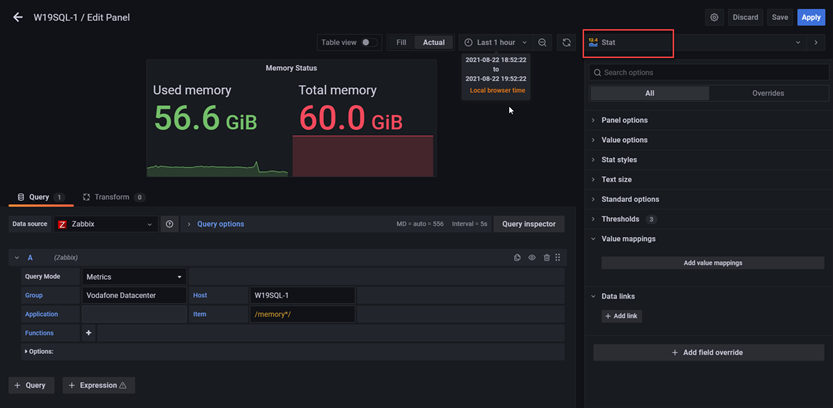
Task: Click the Apply button
Action: pos(810,17)
